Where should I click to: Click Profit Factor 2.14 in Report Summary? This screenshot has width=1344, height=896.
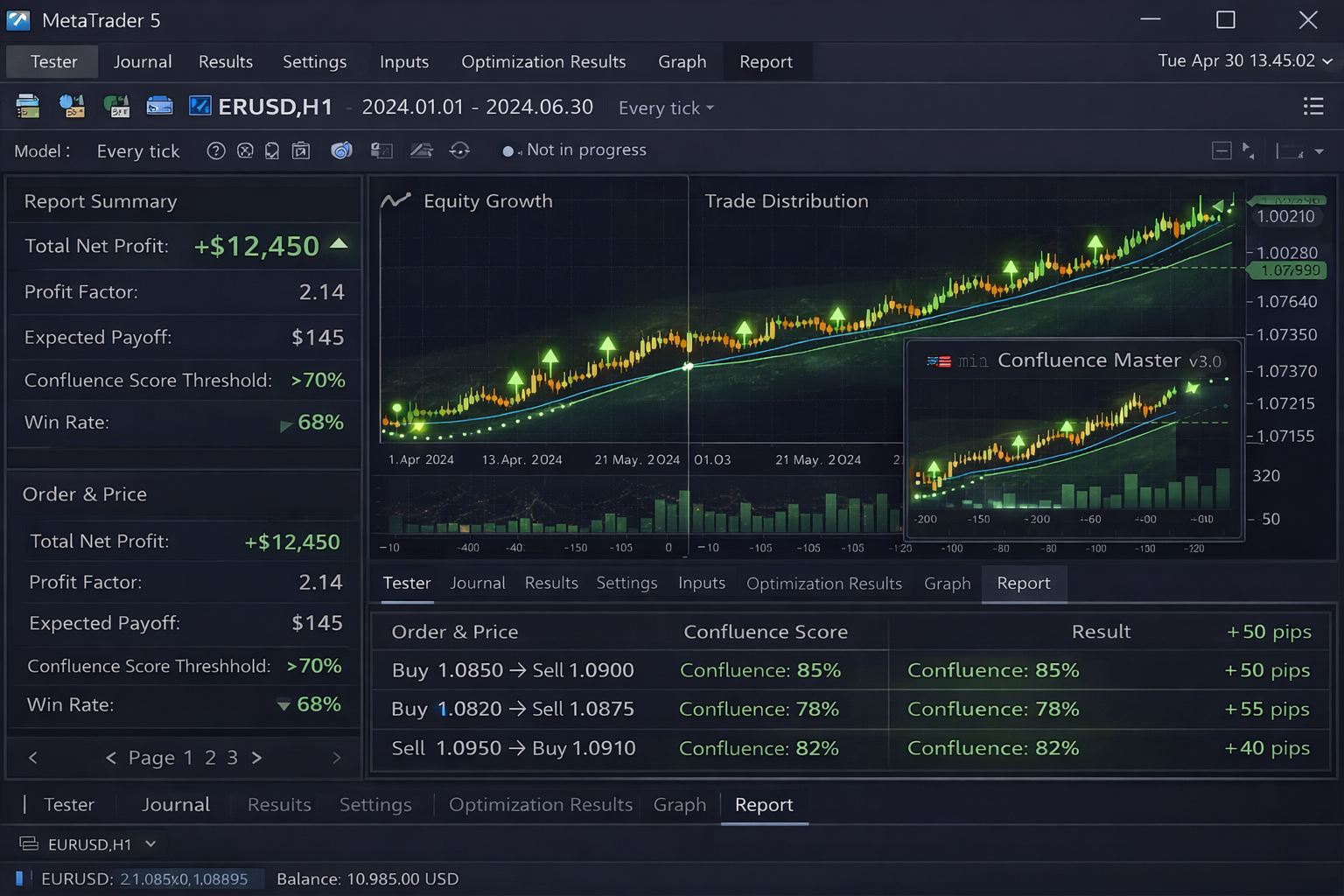(185, 292)
